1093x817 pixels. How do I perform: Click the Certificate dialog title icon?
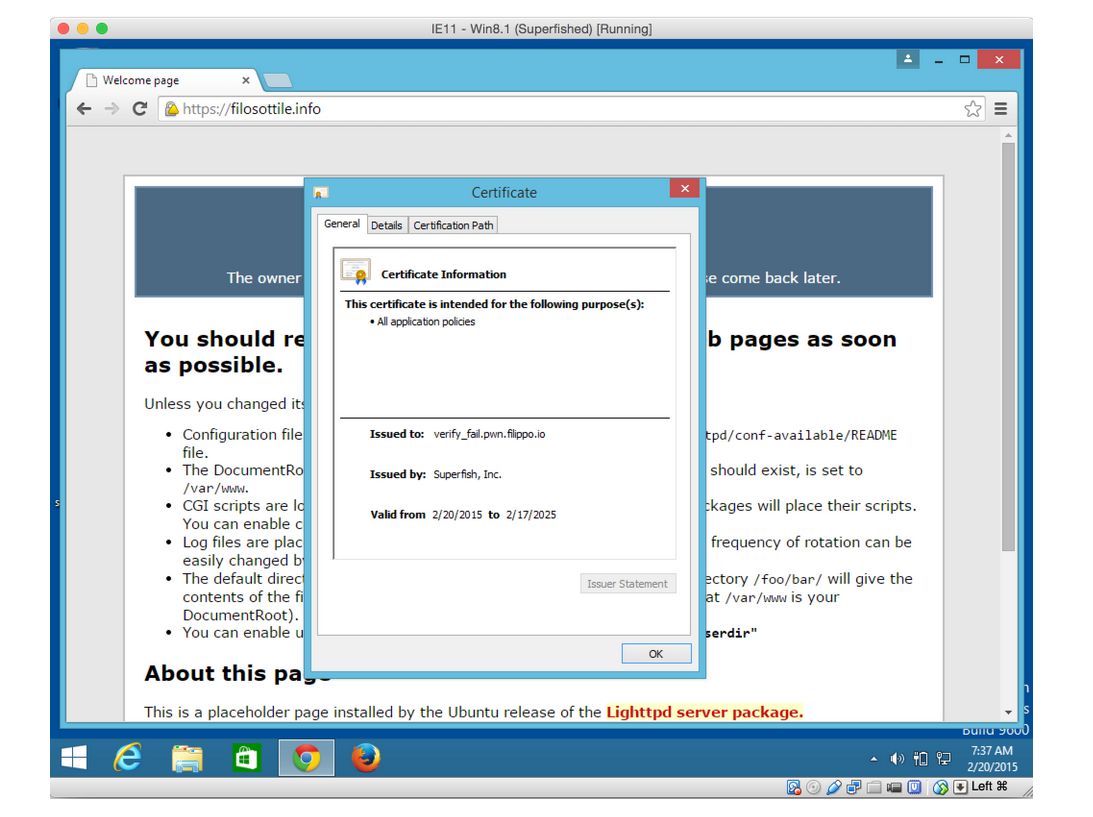tap(320, 192)
